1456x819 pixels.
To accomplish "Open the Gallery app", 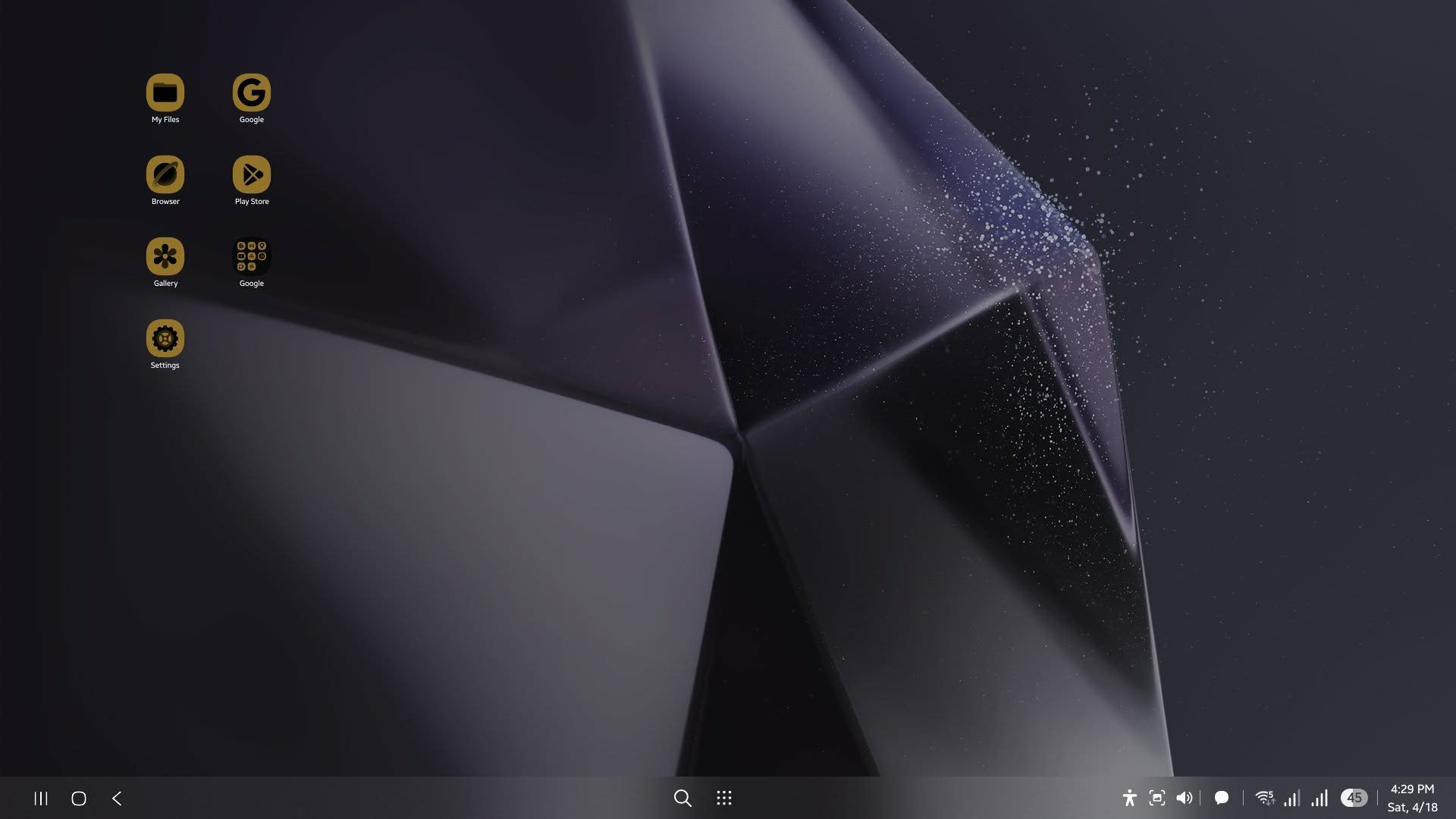I will (x=165, y=257).
